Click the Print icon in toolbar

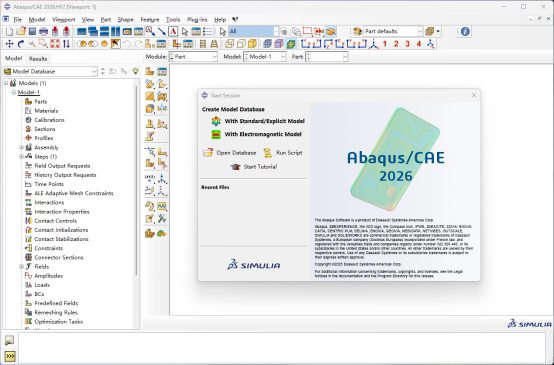(x=43, y=31)
